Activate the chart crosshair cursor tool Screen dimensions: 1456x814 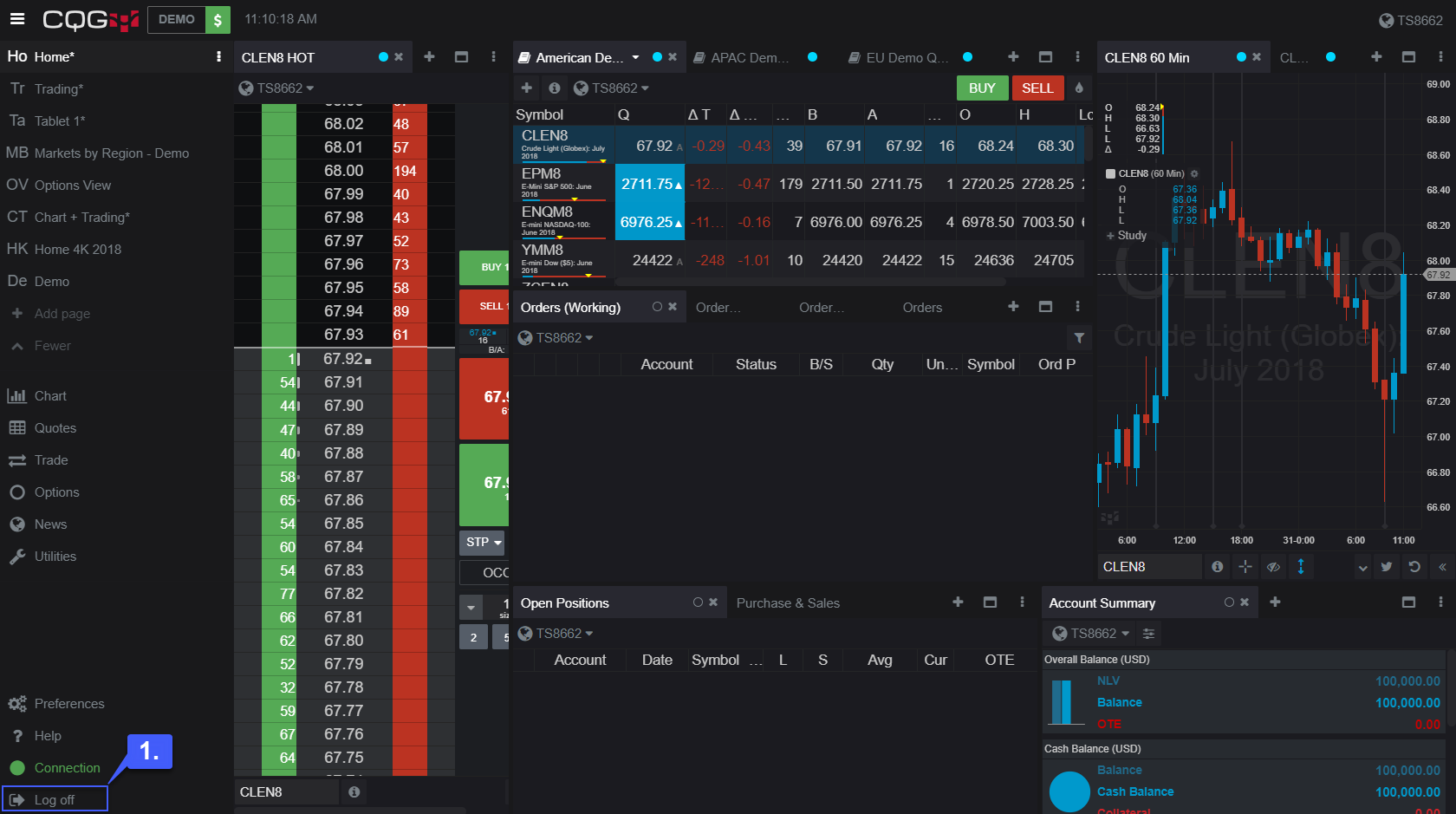(1245, 566)
